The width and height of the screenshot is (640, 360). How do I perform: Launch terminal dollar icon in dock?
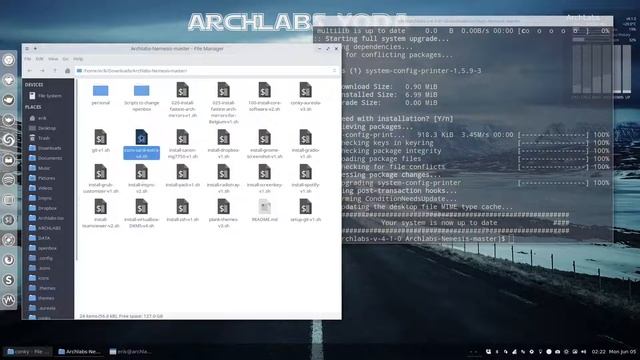pos(9,220)
